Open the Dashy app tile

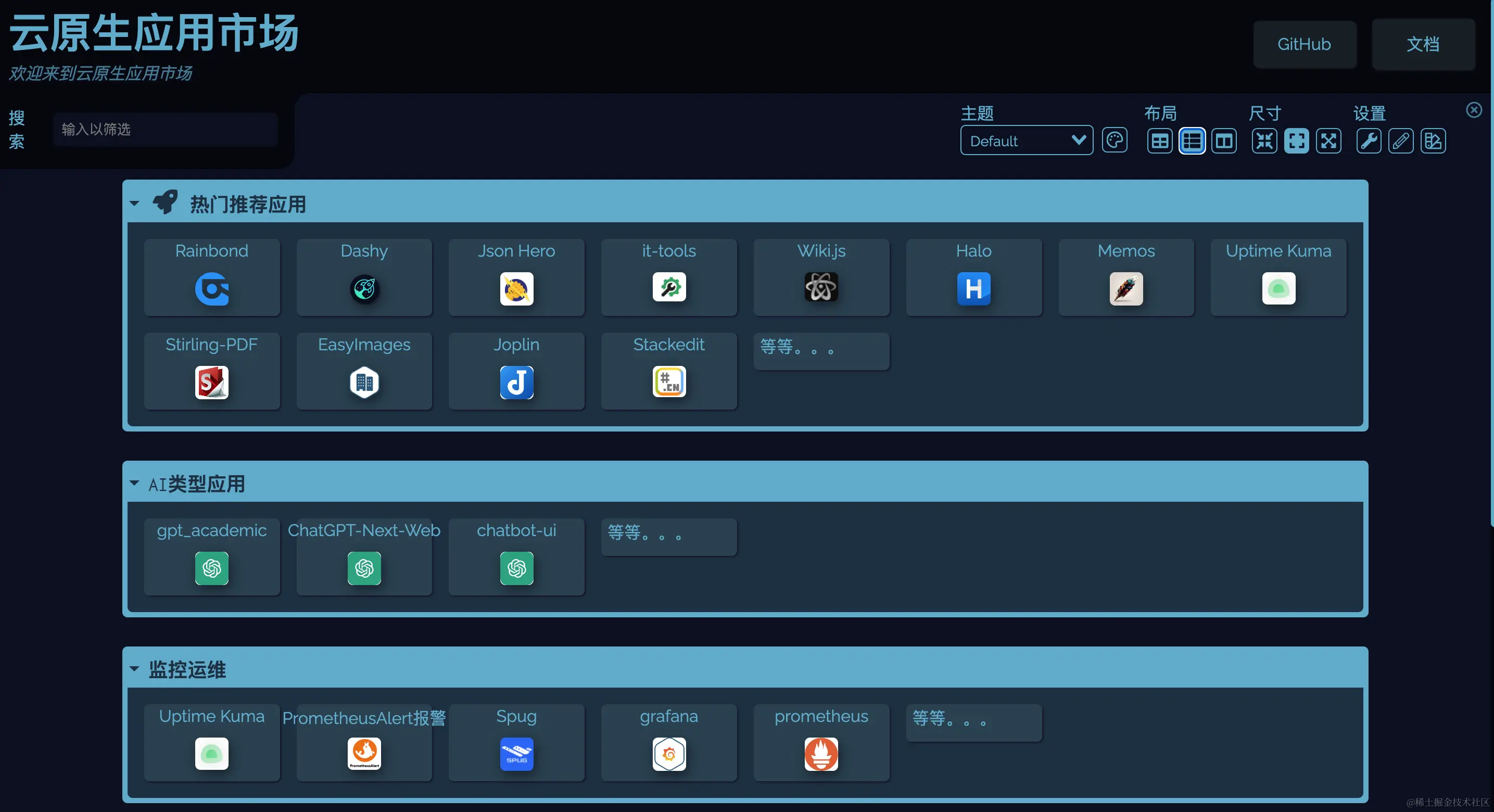(364, 277)
